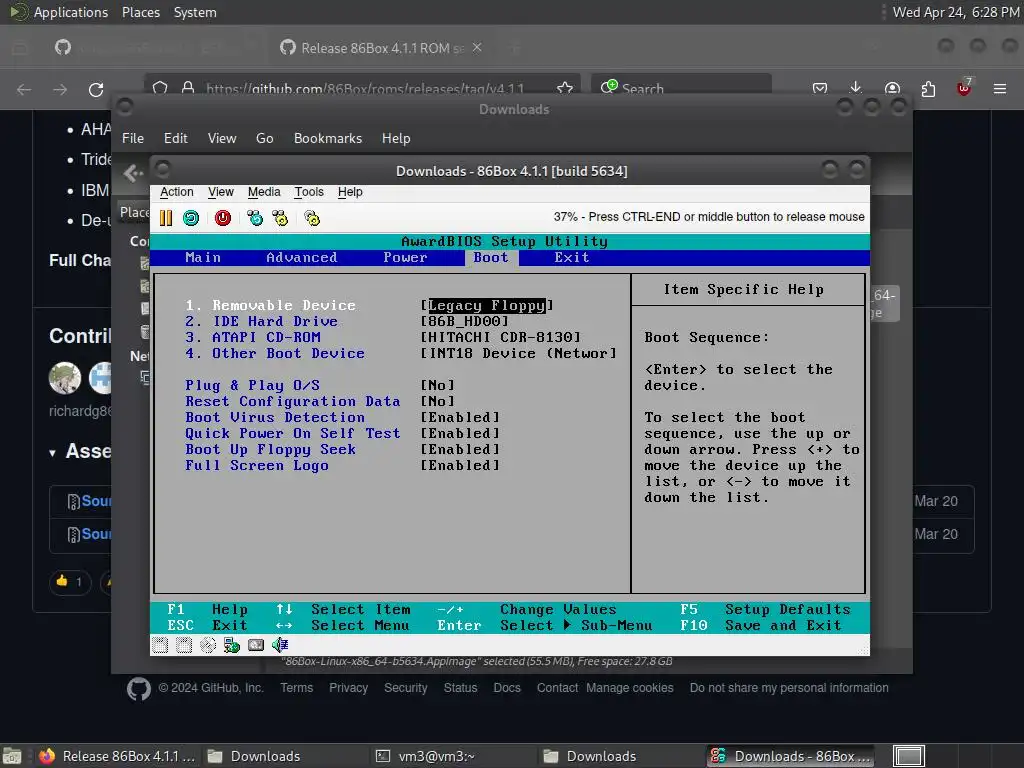The image size is (1024, 768).
Task: Go back in Firefox history
Action: pos(24,89)
